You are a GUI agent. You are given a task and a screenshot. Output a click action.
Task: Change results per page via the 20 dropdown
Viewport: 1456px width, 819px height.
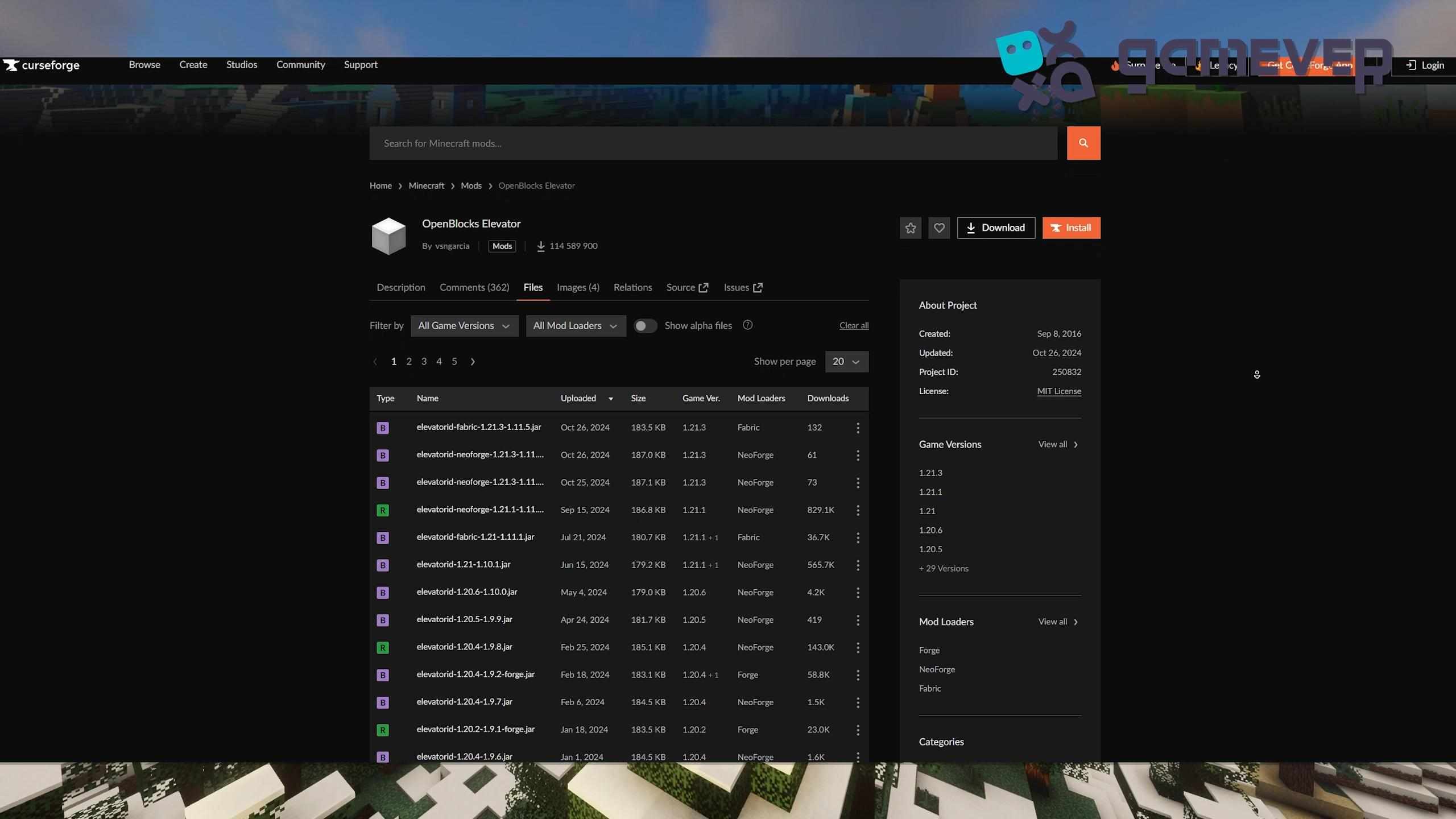(846, 361)
